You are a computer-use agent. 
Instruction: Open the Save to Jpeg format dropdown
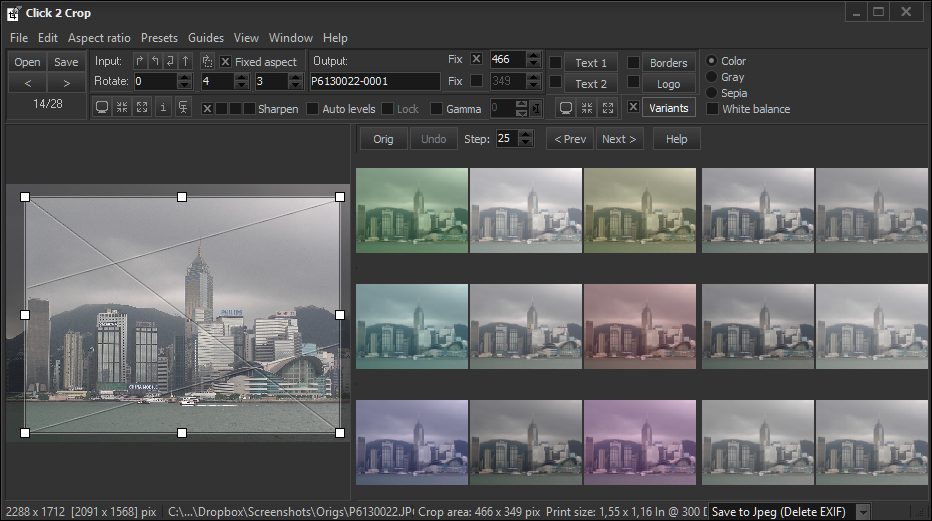point(862,511)
